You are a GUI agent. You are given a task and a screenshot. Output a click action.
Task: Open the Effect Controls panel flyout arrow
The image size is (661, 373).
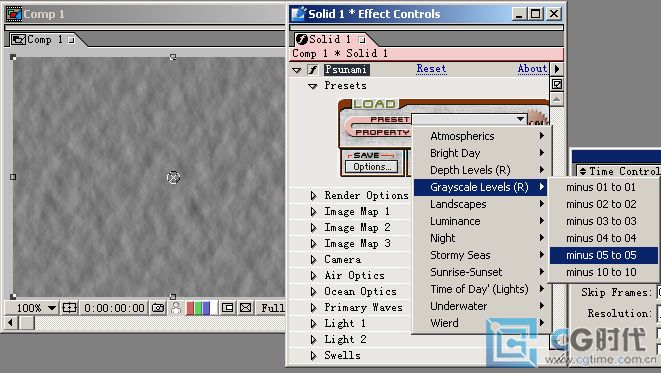coord(557,69)
